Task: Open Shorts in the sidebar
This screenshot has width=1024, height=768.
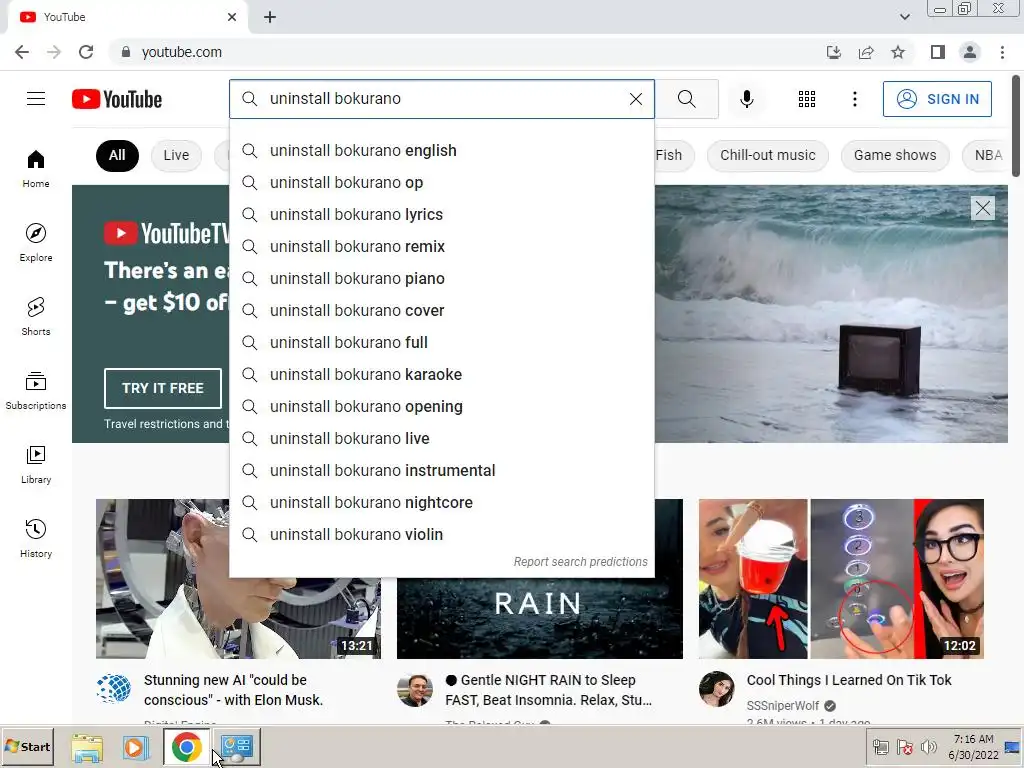Action: 36,316
